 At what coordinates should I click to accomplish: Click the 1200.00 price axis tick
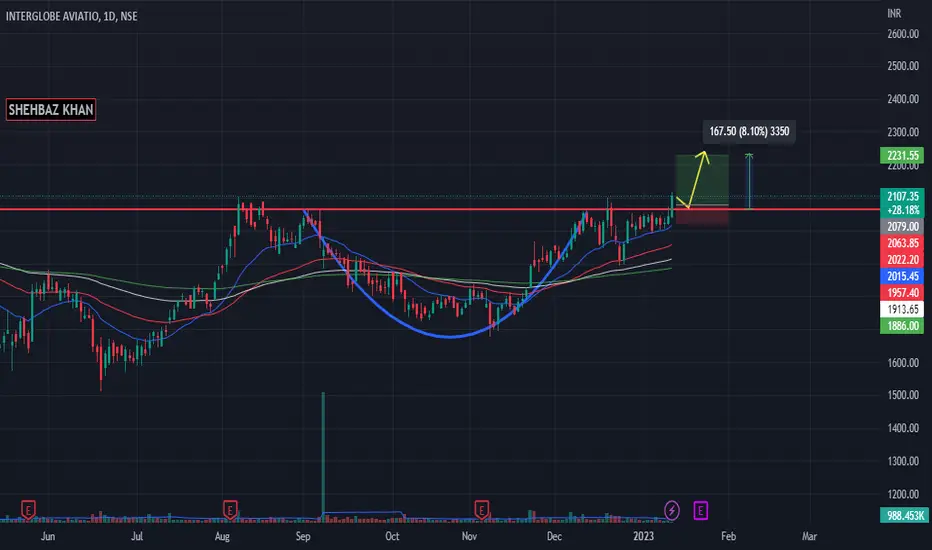point(903,494)
